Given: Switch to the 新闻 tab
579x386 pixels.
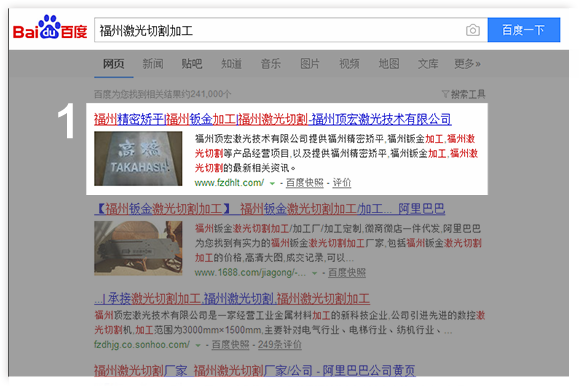Looking at the screenshot, I should pyautogui.click(x=153, y=64).
